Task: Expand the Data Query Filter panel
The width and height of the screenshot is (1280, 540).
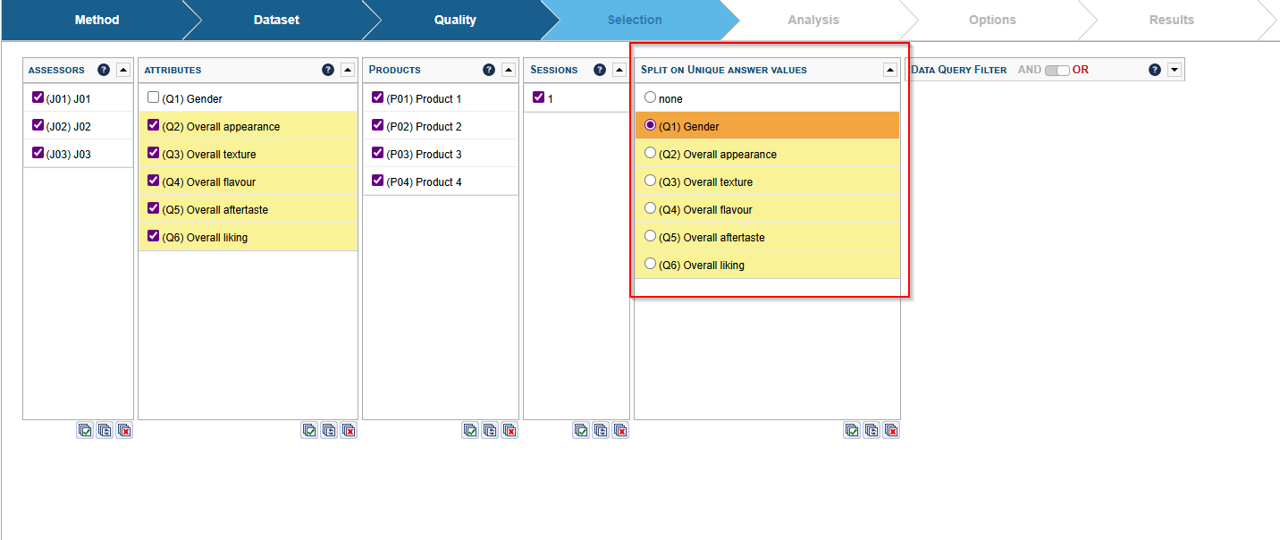Action: tap(1175, 70)
